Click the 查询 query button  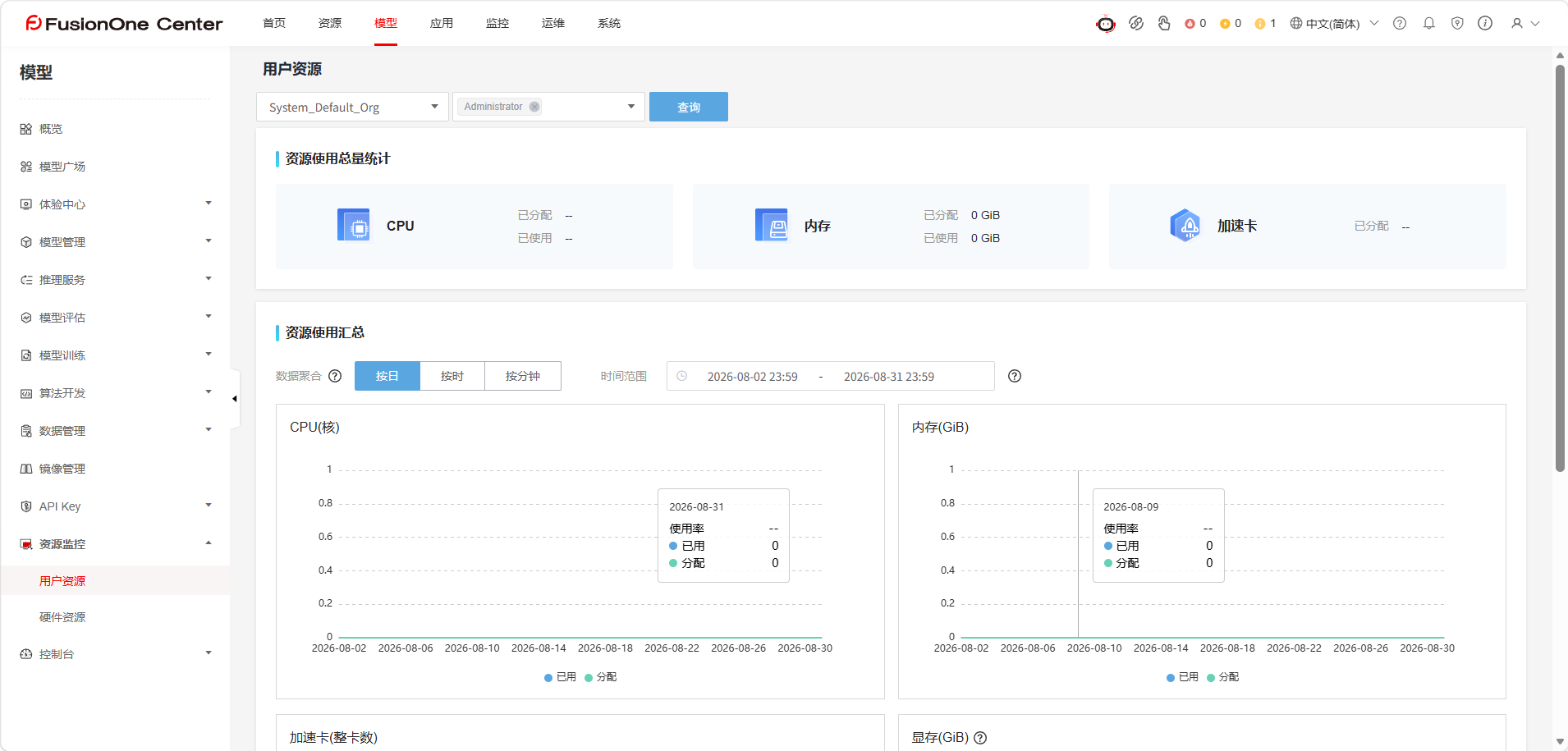688,107
